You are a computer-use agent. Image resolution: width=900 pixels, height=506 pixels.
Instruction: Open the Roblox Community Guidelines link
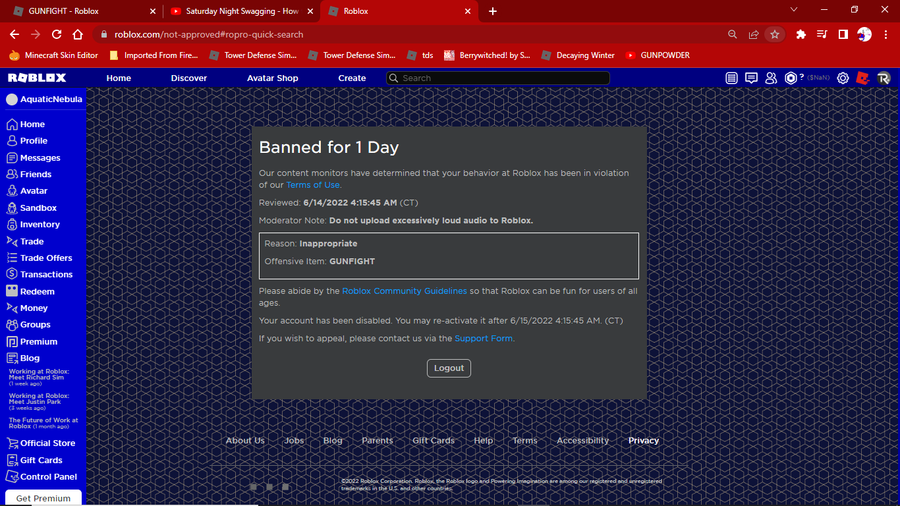(405, 291)
